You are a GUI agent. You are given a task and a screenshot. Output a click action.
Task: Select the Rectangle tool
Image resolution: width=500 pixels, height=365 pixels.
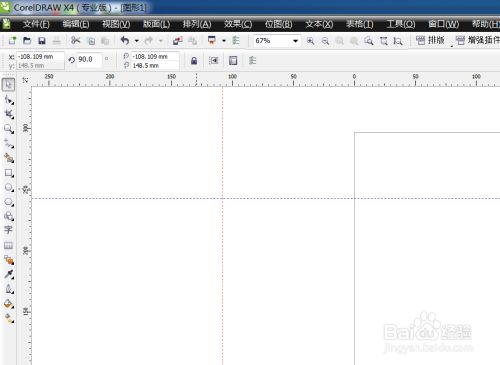(x=9, y=173)
